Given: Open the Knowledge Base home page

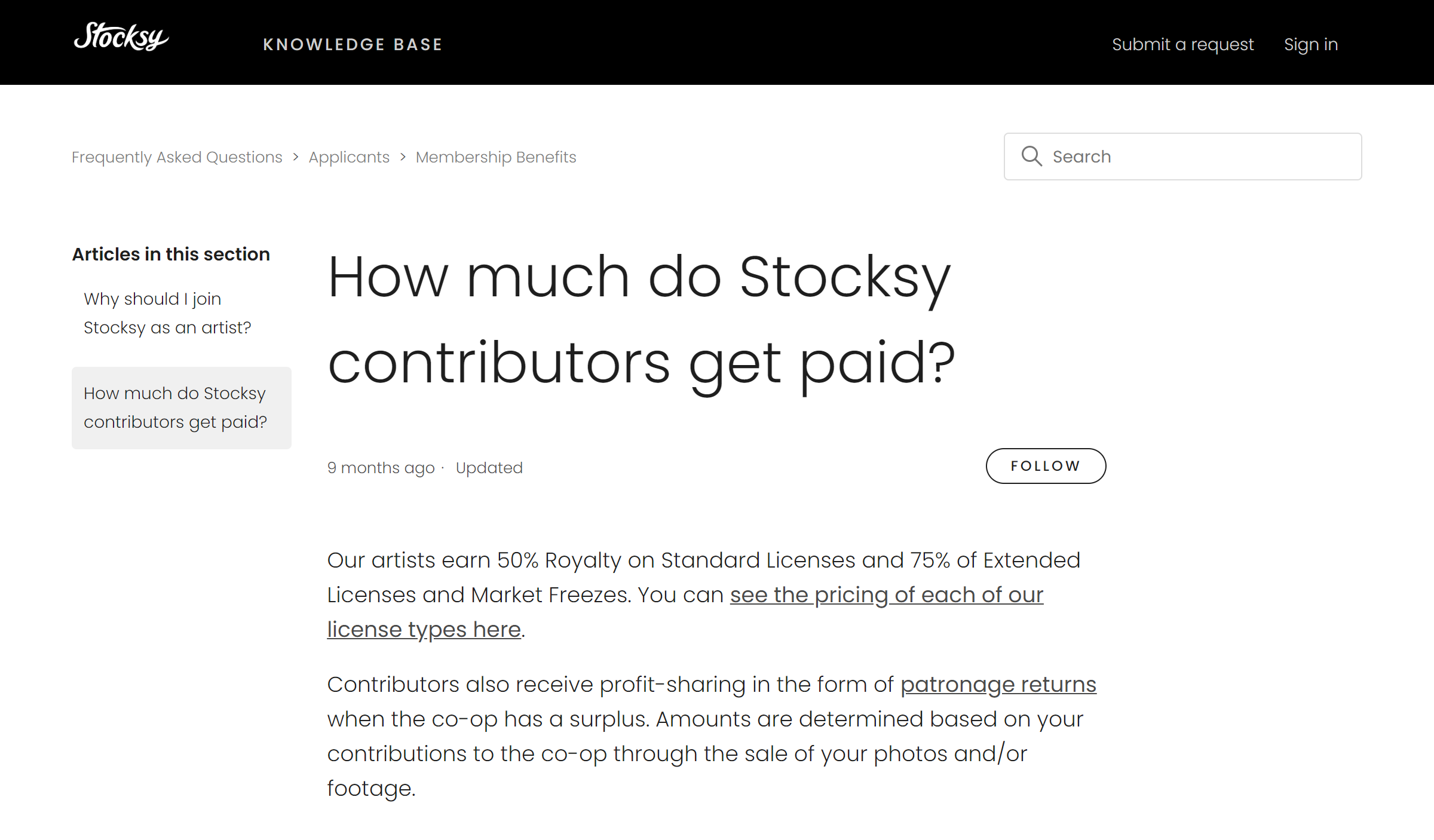Looking at the screenshot, I should coord(353,44).
